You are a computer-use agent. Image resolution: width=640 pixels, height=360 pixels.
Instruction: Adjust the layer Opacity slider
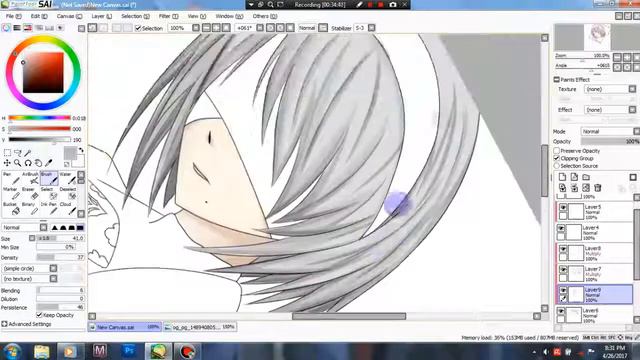pos(610,141)
